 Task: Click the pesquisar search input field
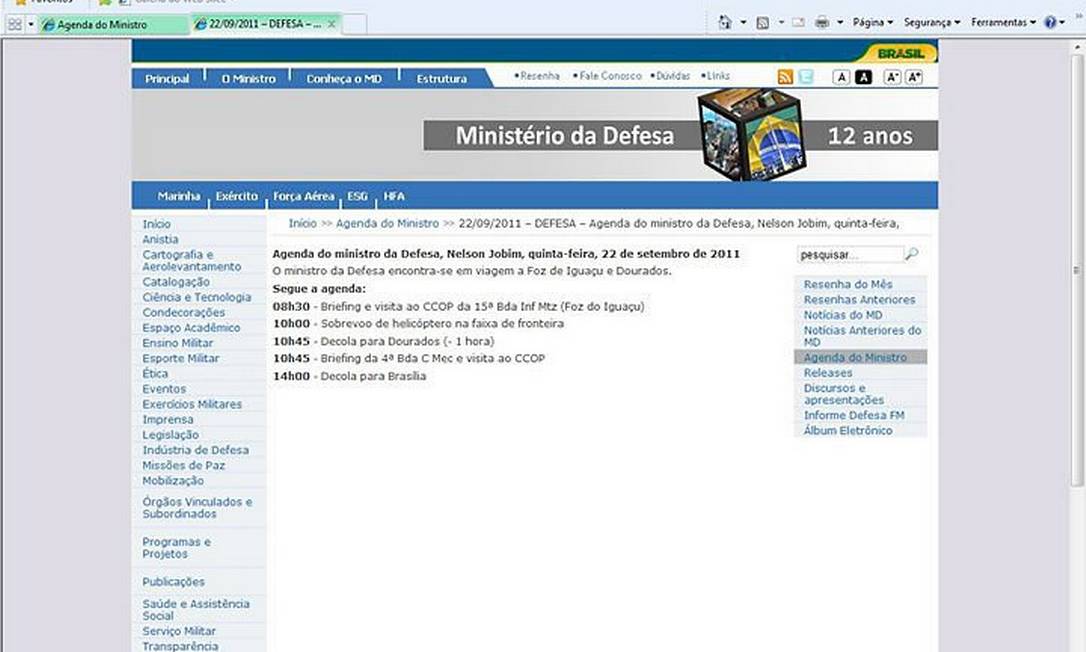(848, 255)
